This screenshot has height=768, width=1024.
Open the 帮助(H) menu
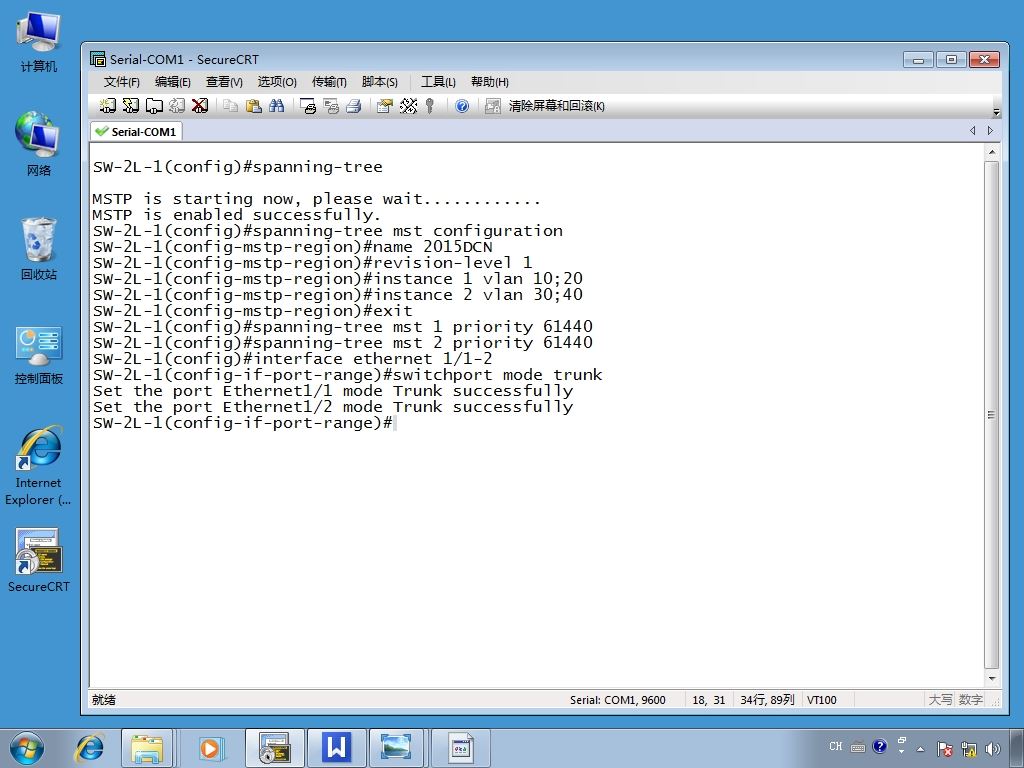click(x=490, y=82)
